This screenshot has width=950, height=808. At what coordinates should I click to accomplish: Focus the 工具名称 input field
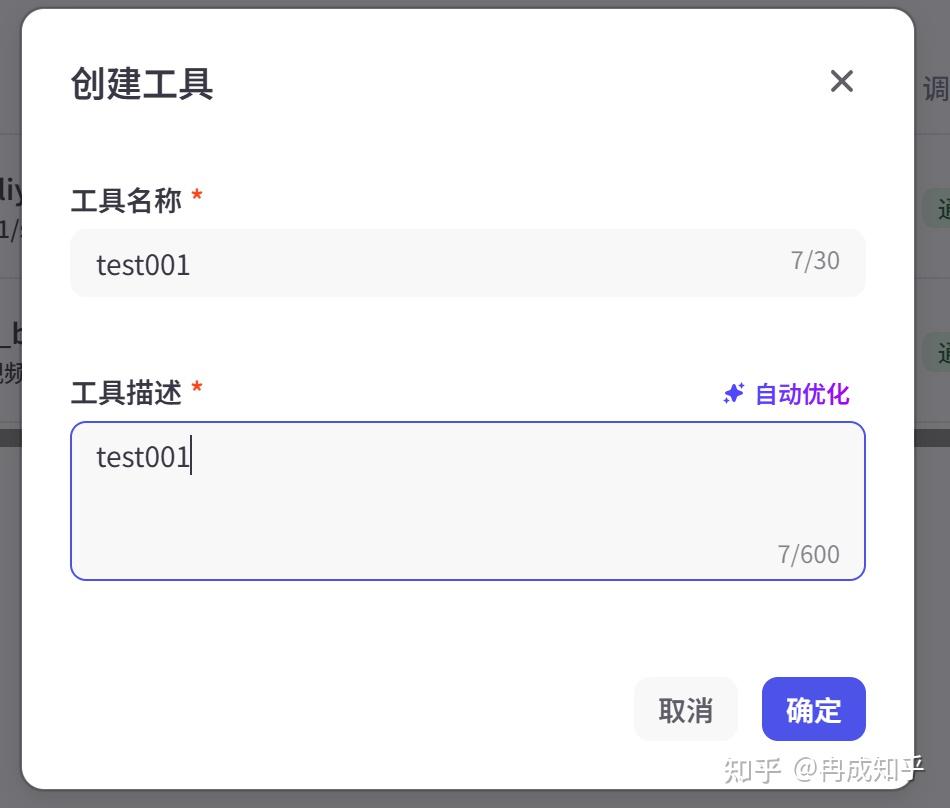(x=468, y=263)
